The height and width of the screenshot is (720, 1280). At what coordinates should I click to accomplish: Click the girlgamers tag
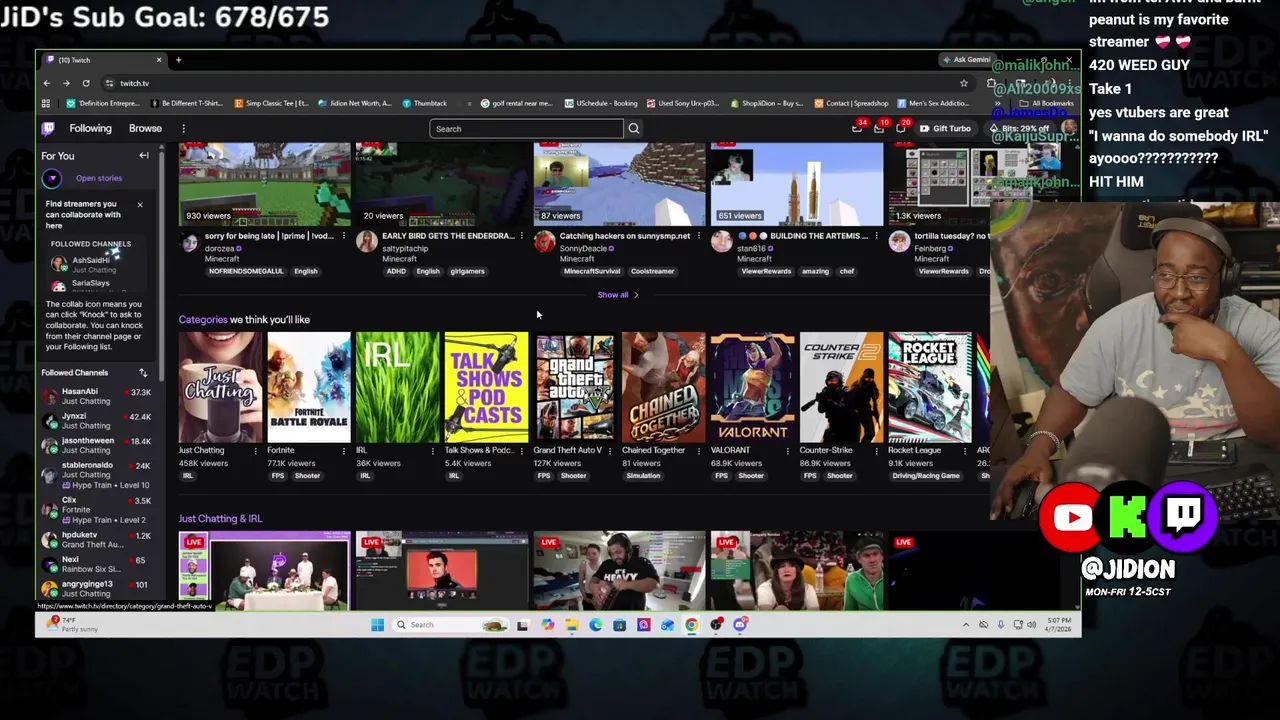[467, 271]
